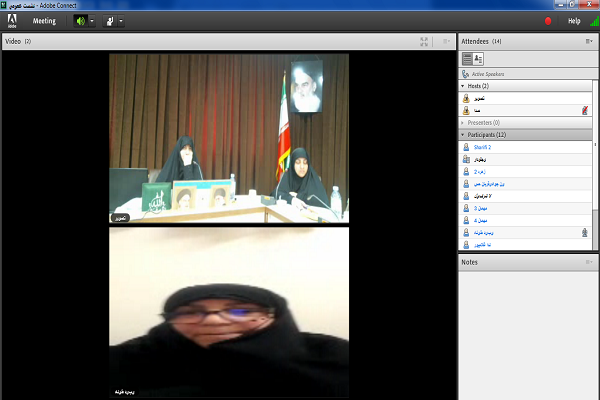Image resolution: width=600 pixels, height=400 pixels.
Task: Click the bottom webcam video feed
Action: pos(228,313)
